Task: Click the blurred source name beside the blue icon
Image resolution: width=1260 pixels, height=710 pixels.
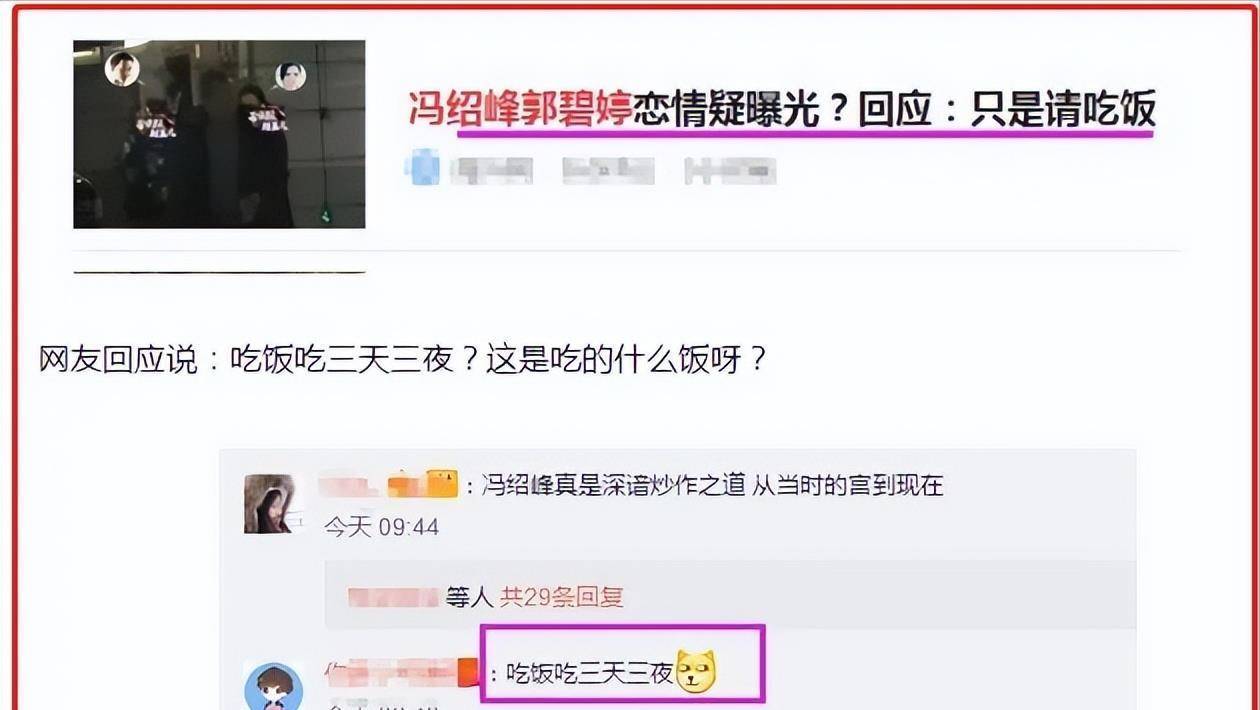Action: pyautogui.click(x=490, y=171)
